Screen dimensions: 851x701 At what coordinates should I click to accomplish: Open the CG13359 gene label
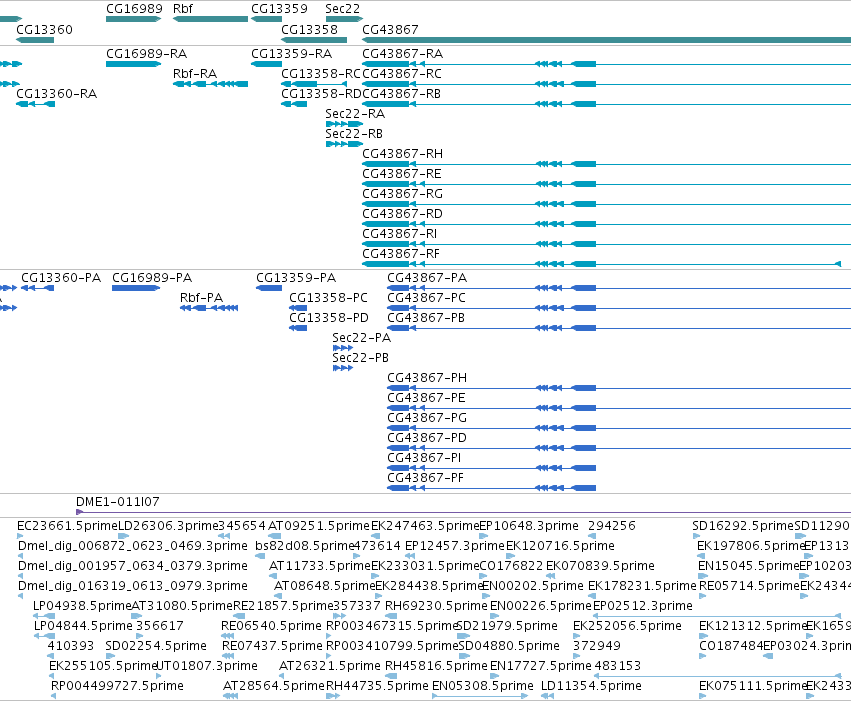tap(279, 9)
